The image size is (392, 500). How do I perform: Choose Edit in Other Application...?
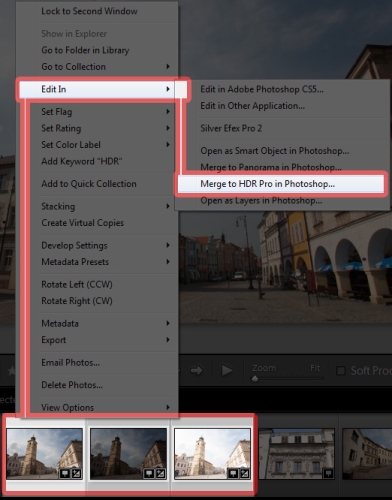click(252, 106)
